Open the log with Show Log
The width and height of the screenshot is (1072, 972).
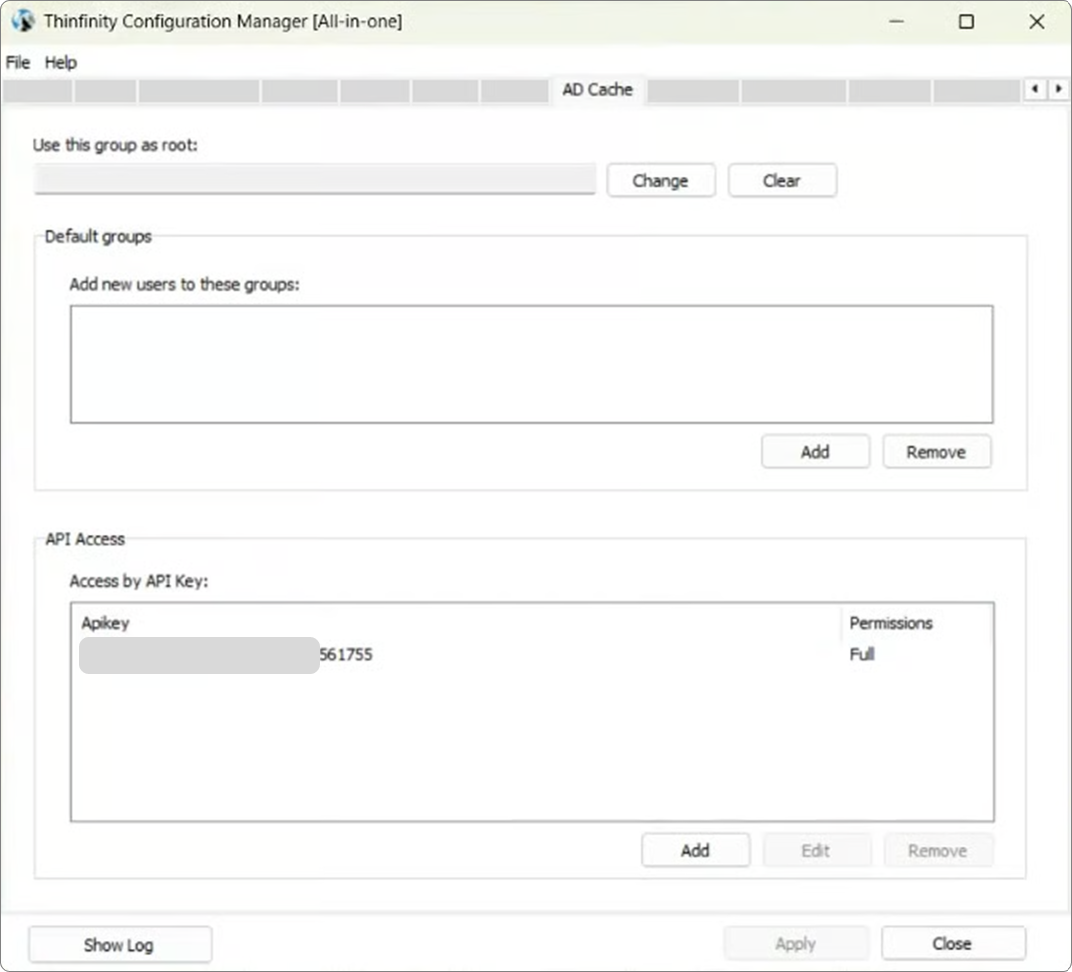pyautogui.click(x=119, y=945)
